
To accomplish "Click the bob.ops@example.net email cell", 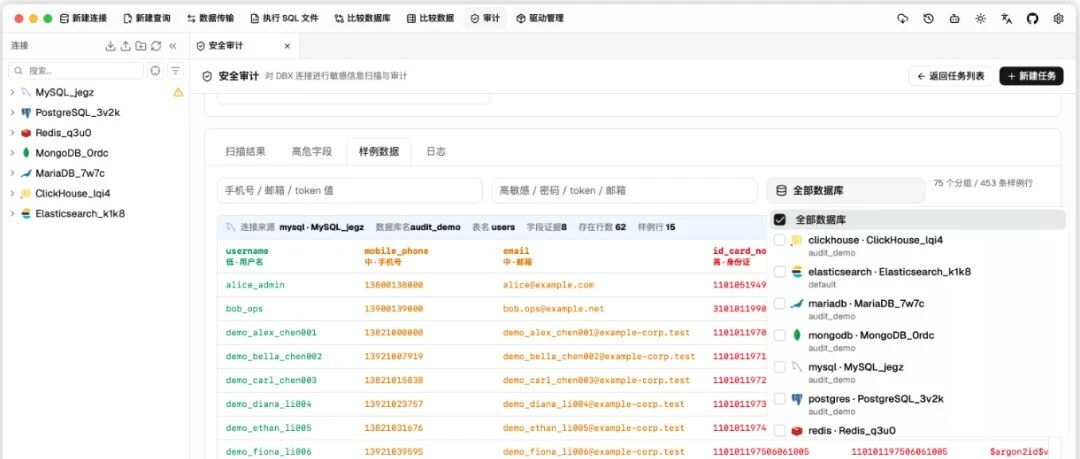I will (553, 309).
